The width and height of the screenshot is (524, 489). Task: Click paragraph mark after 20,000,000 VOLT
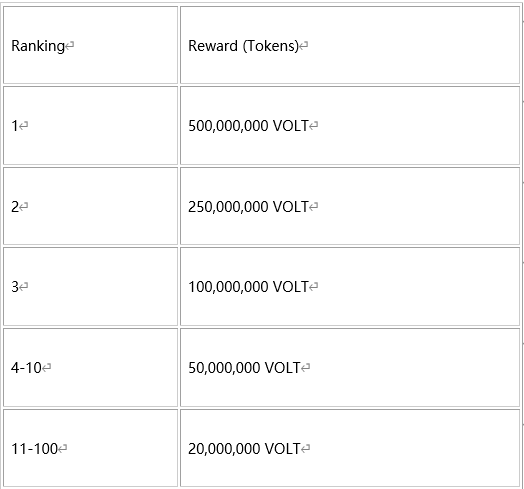305,449
